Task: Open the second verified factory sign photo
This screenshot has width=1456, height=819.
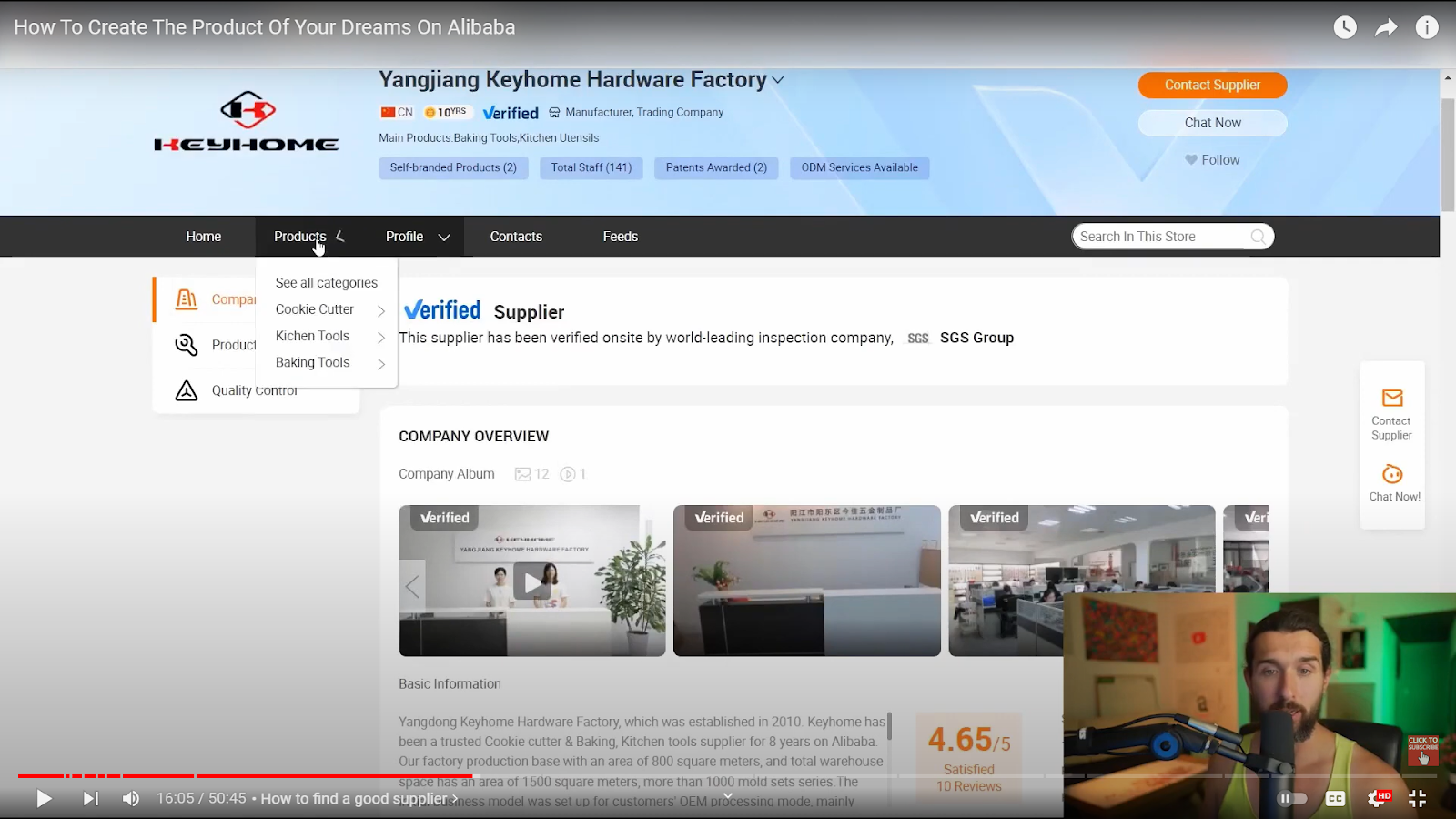Action: [807, 581]
